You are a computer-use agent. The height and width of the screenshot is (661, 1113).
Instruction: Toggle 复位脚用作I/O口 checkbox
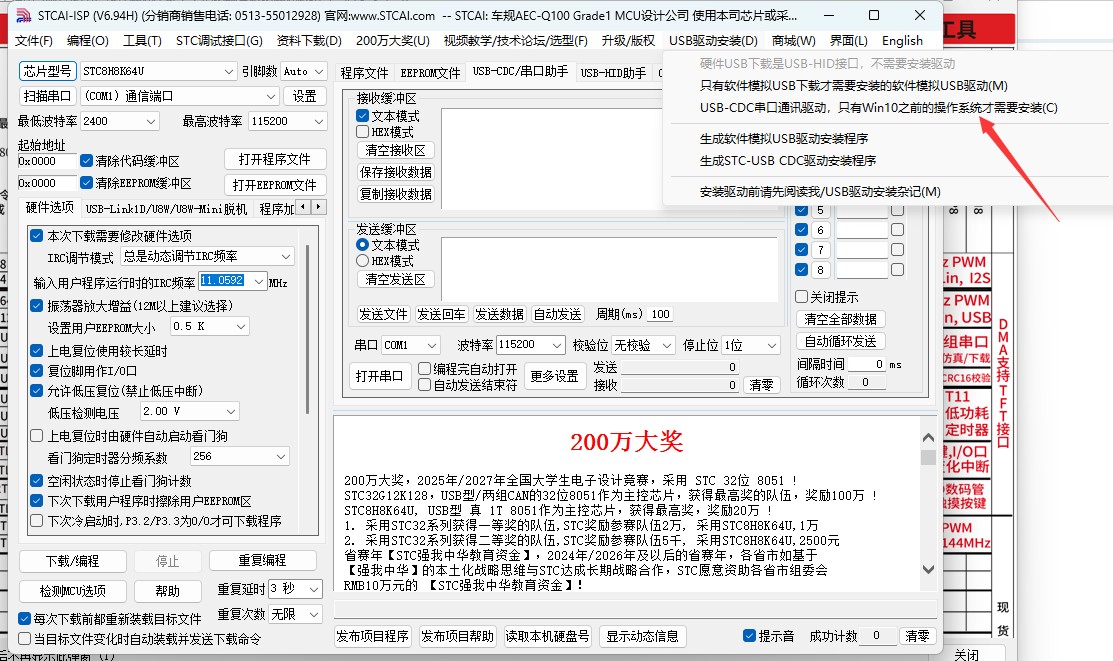[37, 371]
